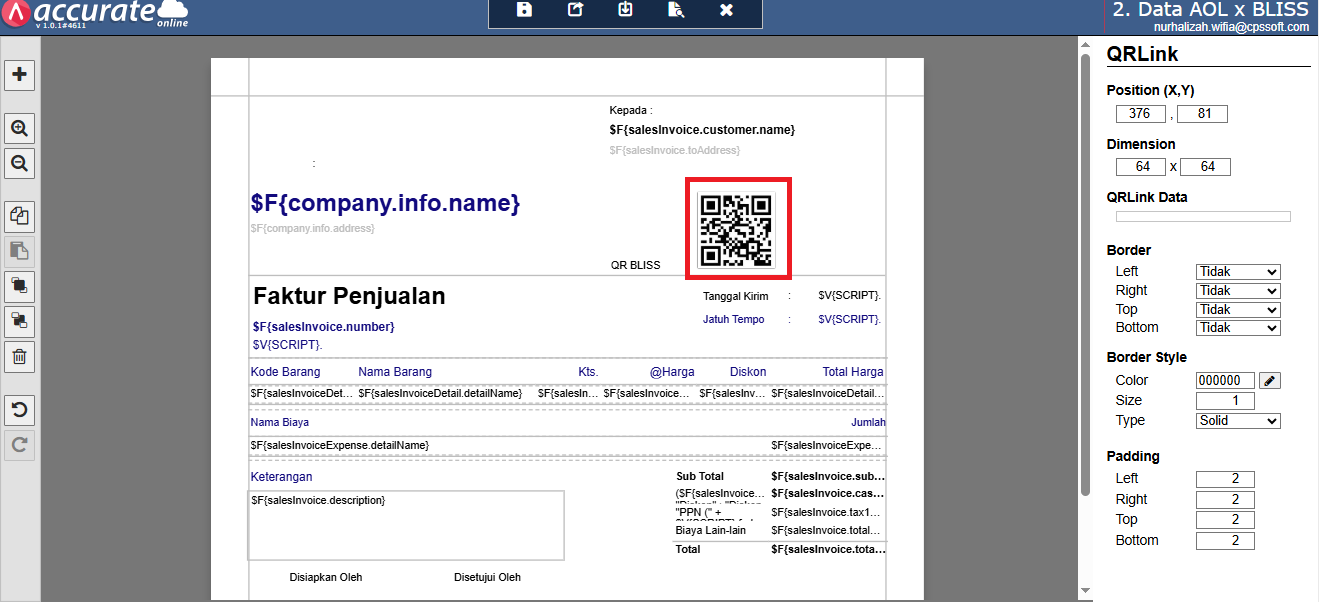Pick border color with eyedropper icon

(x=1269, y=381)
